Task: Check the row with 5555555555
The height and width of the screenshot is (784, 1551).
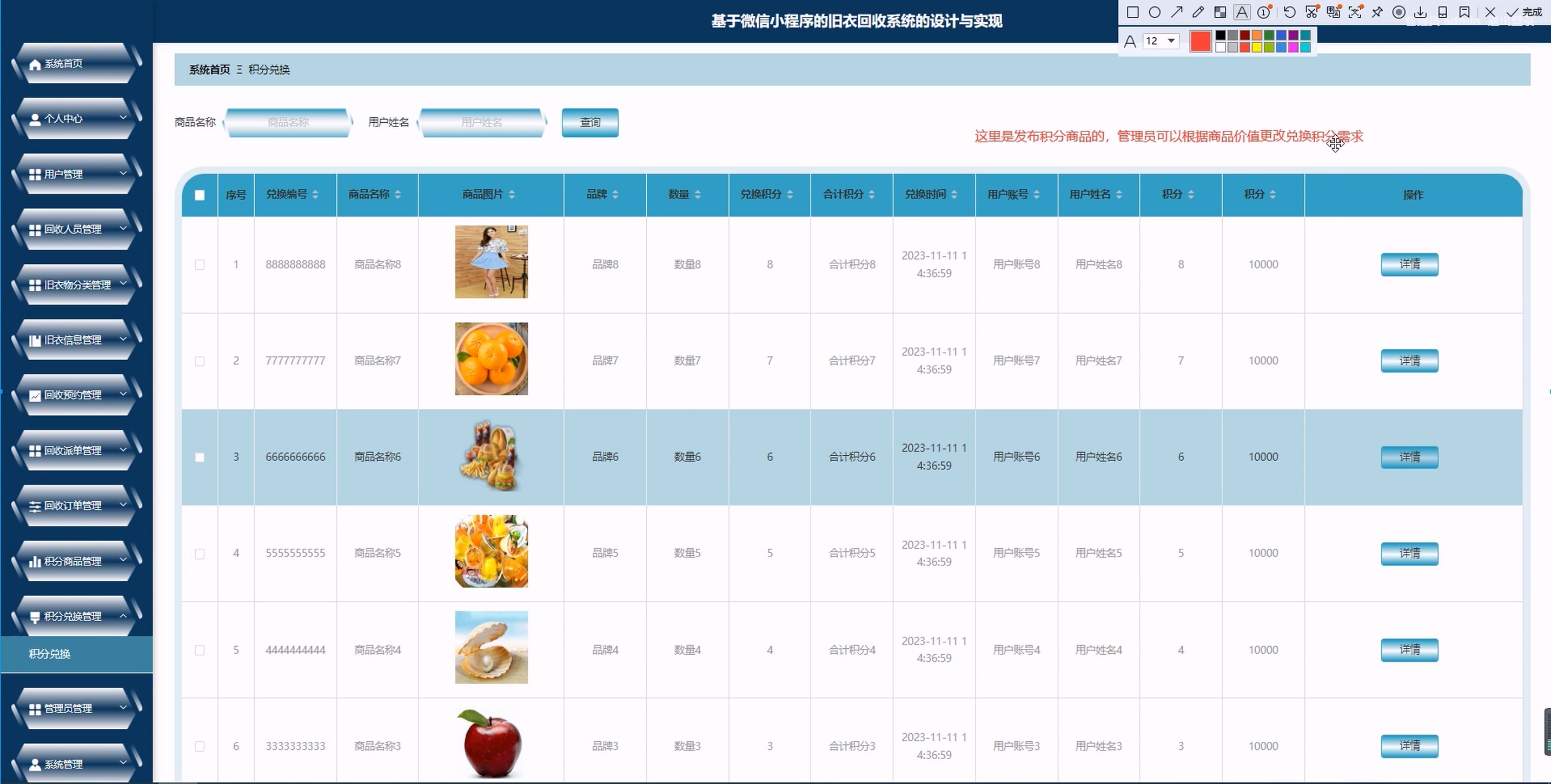Action: (200, 554)
